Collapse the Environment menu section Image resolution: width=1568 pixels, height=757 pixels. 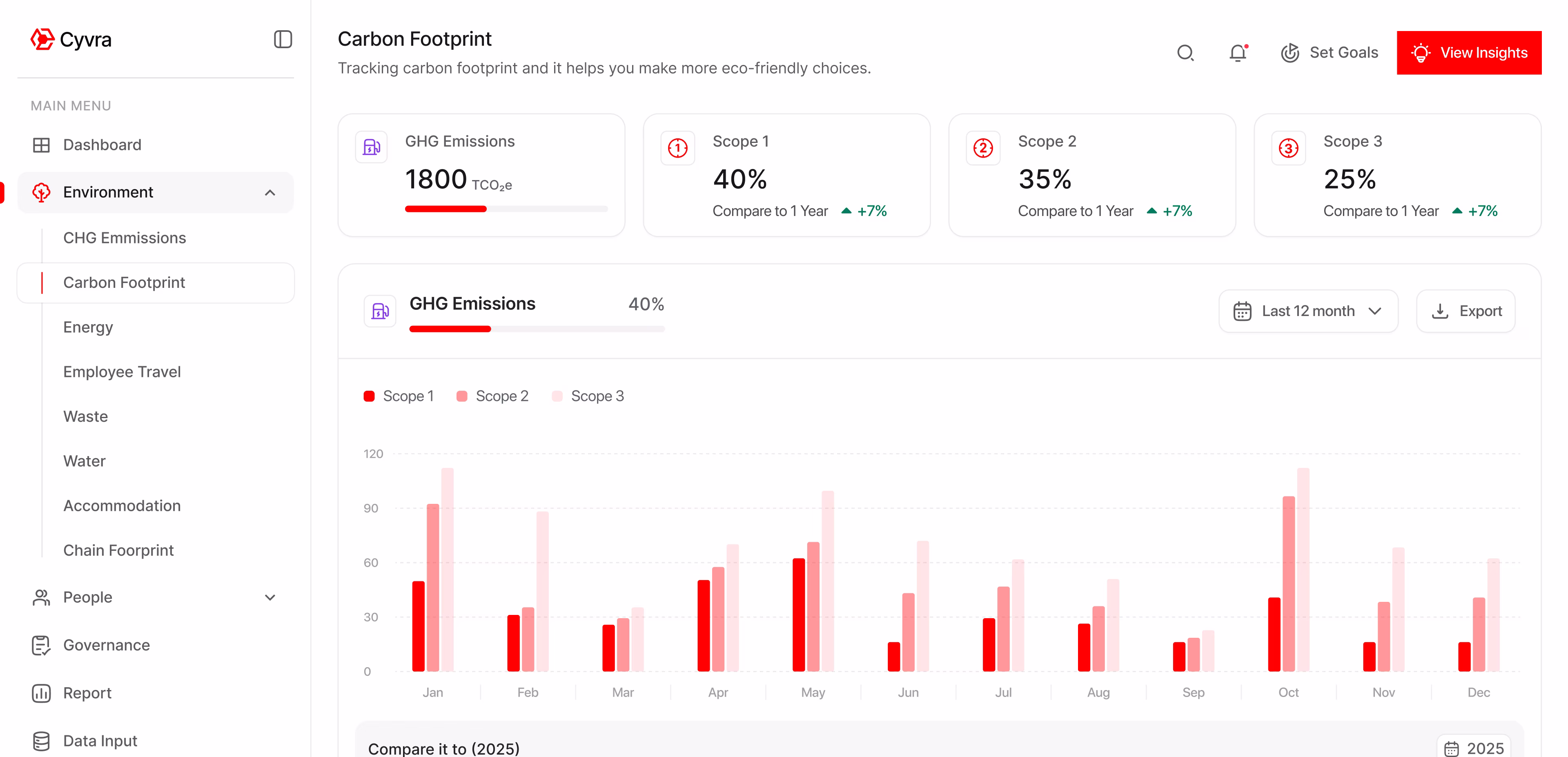(269, 192)
